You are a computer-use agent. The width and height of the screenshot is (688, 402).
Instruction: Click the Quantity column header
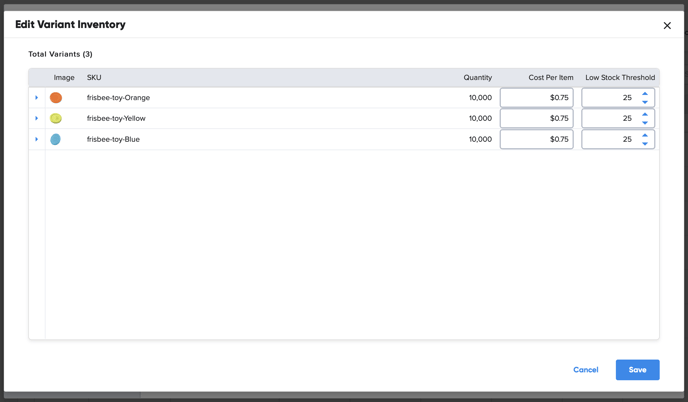tap(477, 77)
